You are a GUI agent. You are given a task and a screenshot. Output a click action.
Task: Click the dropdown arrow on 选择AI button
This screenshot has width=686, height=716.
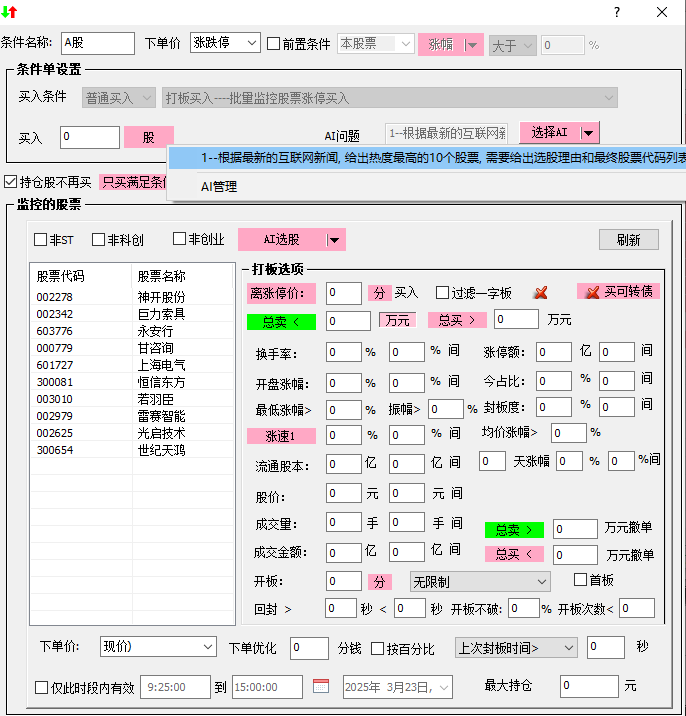coord(590,132)
